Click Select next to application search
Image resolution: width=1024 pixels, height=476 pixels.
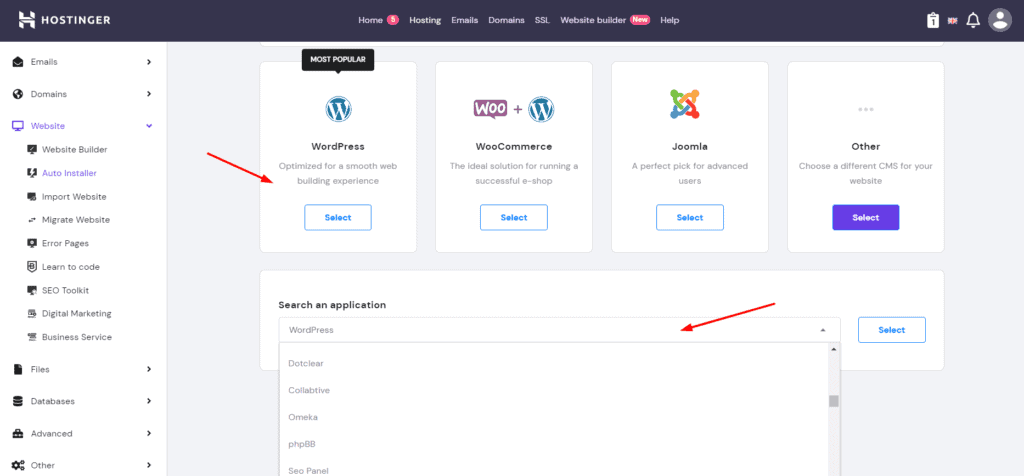click(891, 330)
